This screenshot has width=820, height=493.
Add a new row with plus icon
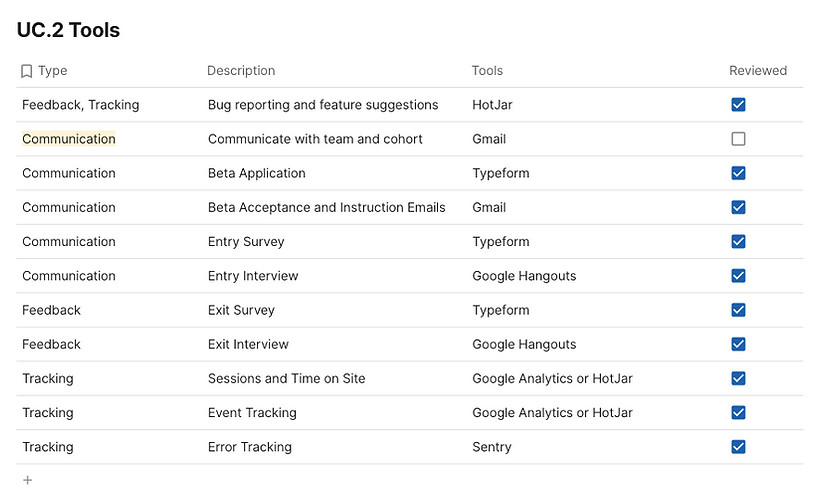coord(27,480)
